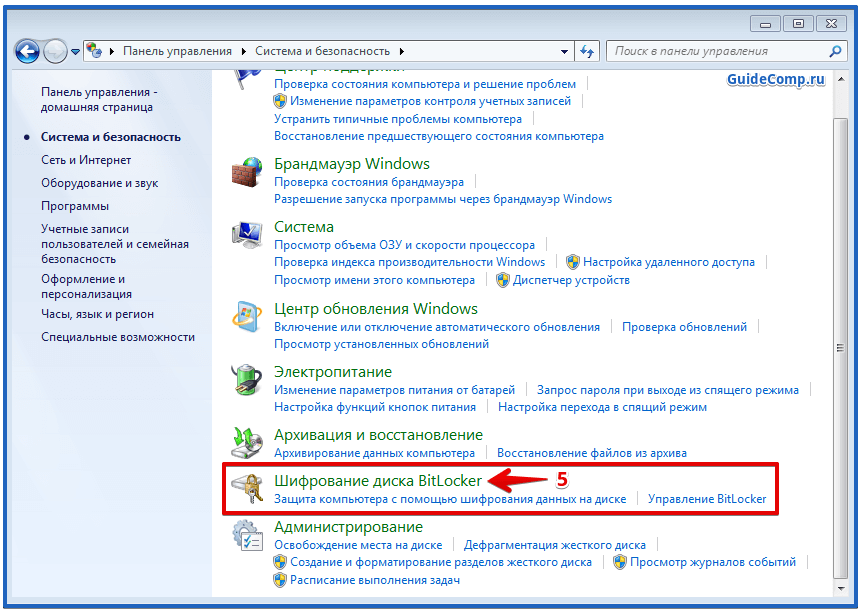This screenshot has height=612, width=863.
Task: Click the Windows Firewall brick wall icon
Action: tap(246, 173)
